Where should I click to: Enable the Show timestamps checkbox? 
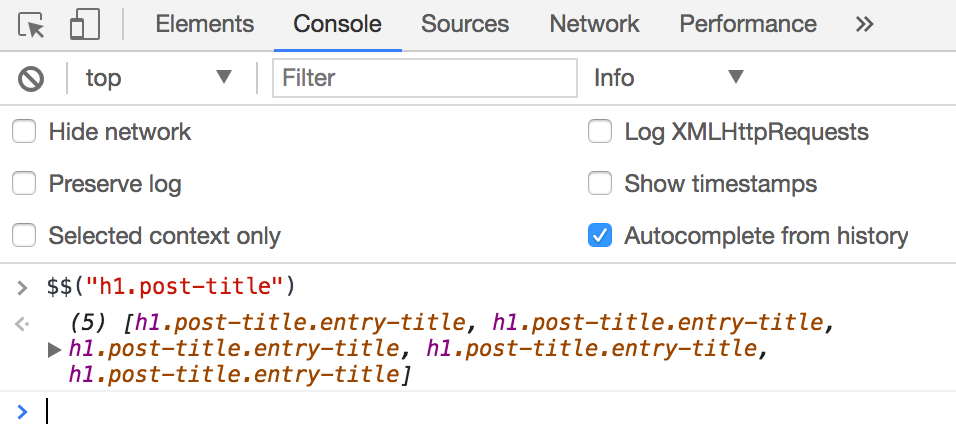[x=600, y=184]
